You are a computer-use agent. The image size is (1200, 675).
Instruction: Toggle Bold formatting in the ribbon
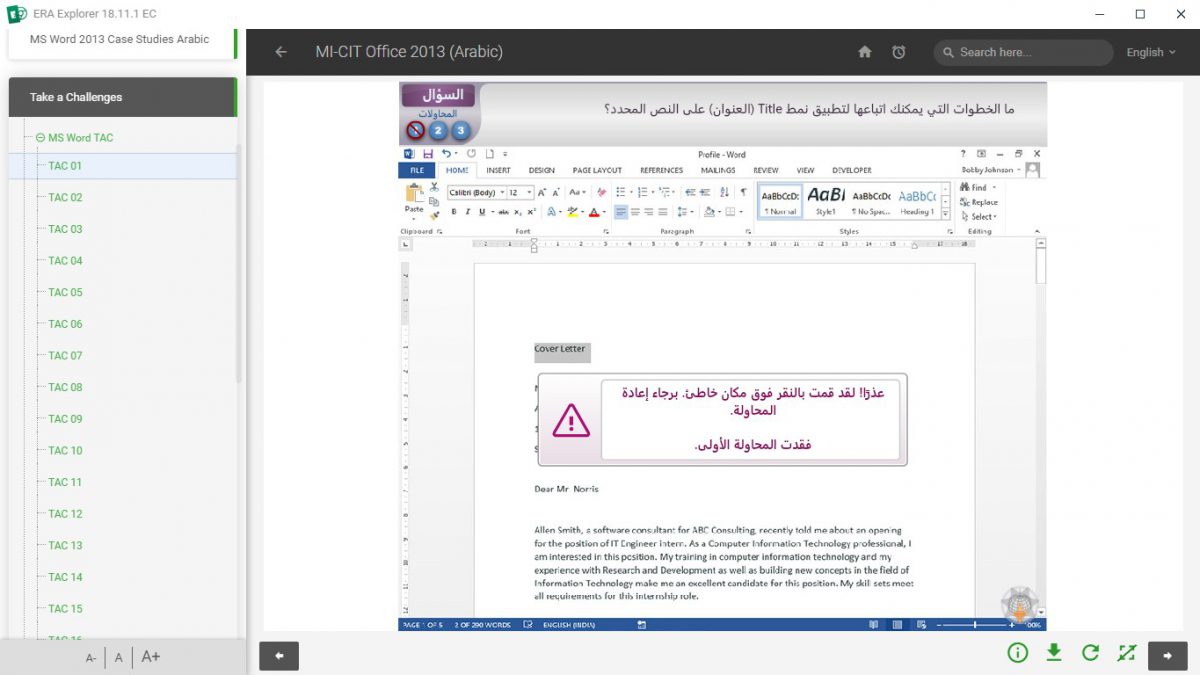coord(453,212)
